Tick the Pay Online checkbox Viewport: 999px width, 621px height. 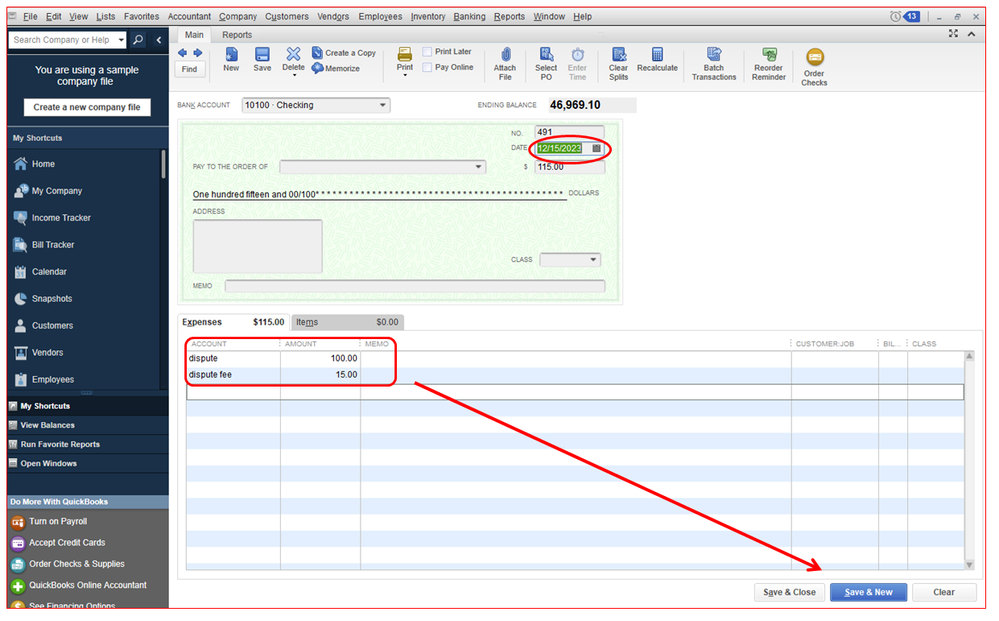click(x=428, y=67)
